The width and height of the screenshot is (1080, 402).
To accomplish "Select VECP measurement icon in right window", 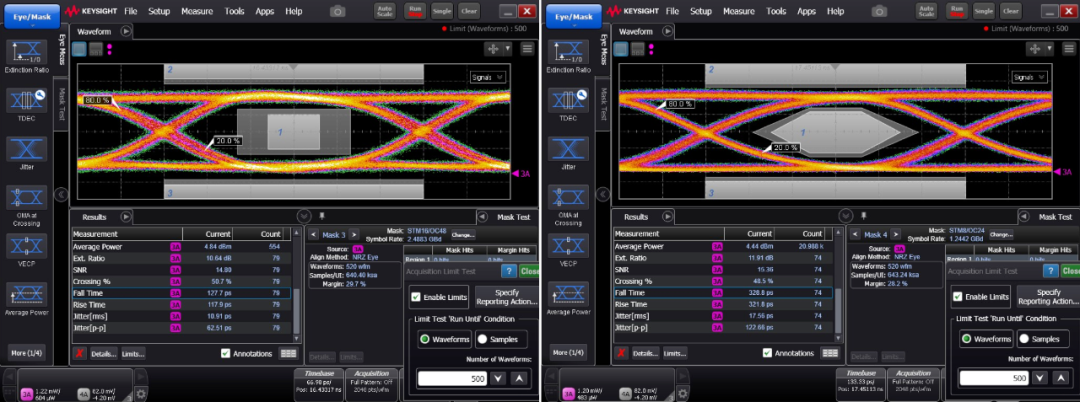I will coord(568,246).
